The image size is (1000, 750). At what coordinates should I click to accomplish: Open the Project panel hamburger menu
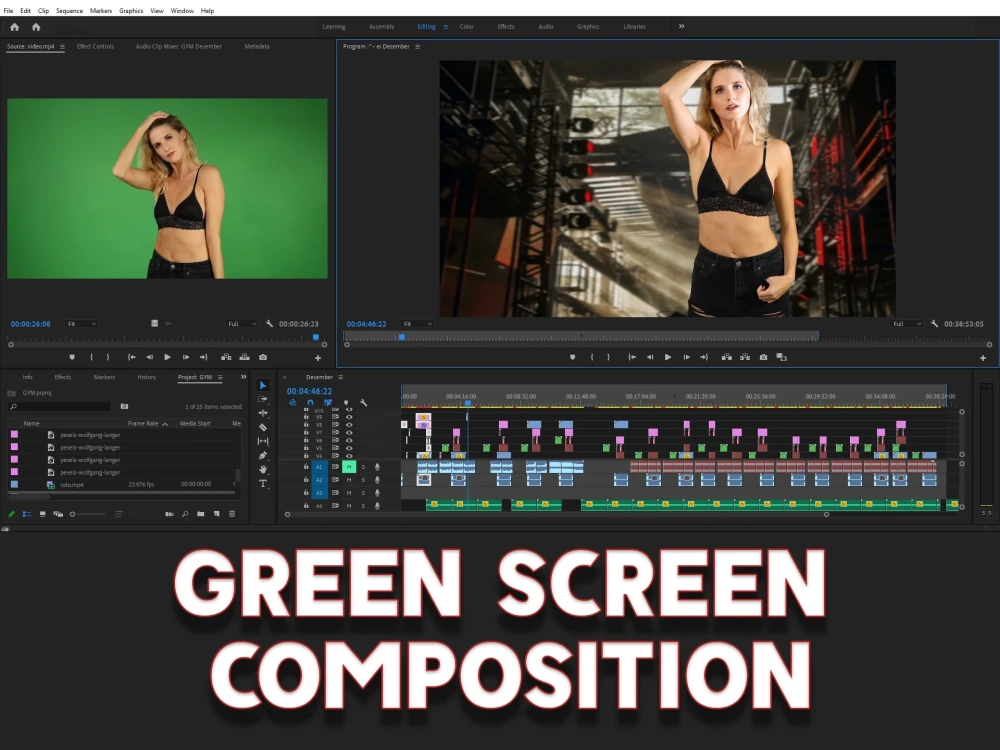(219, 377)
